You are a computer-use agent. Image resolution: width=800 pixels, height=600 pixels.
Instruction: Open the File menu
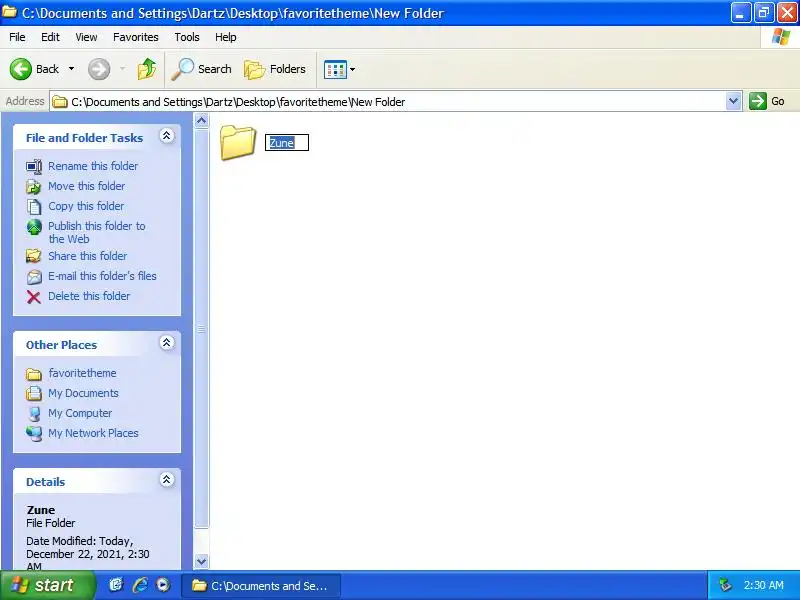17,37
